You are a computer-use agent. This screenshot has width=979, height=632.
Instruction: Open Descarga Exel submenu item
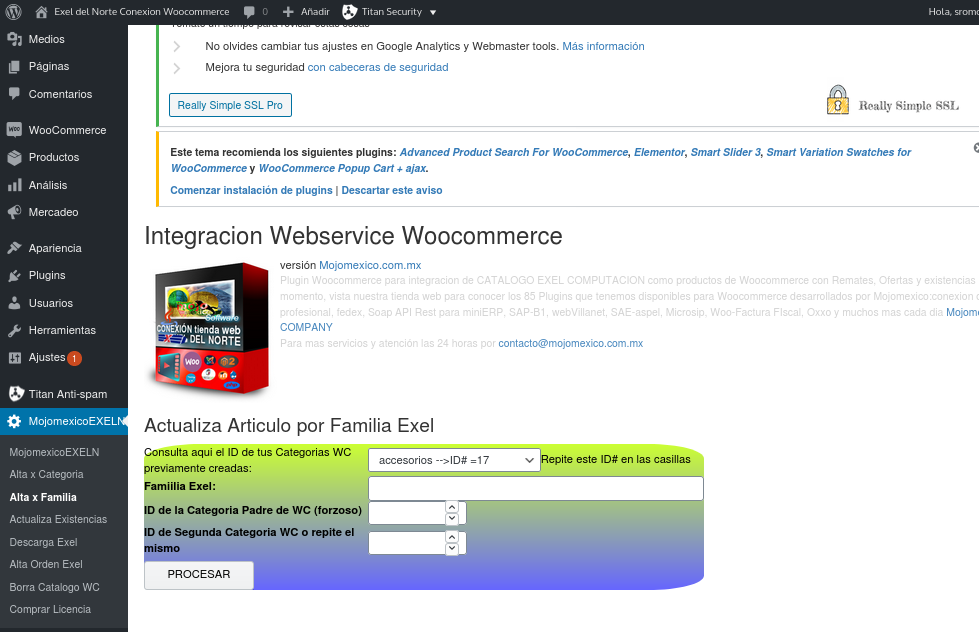(43, 542)
